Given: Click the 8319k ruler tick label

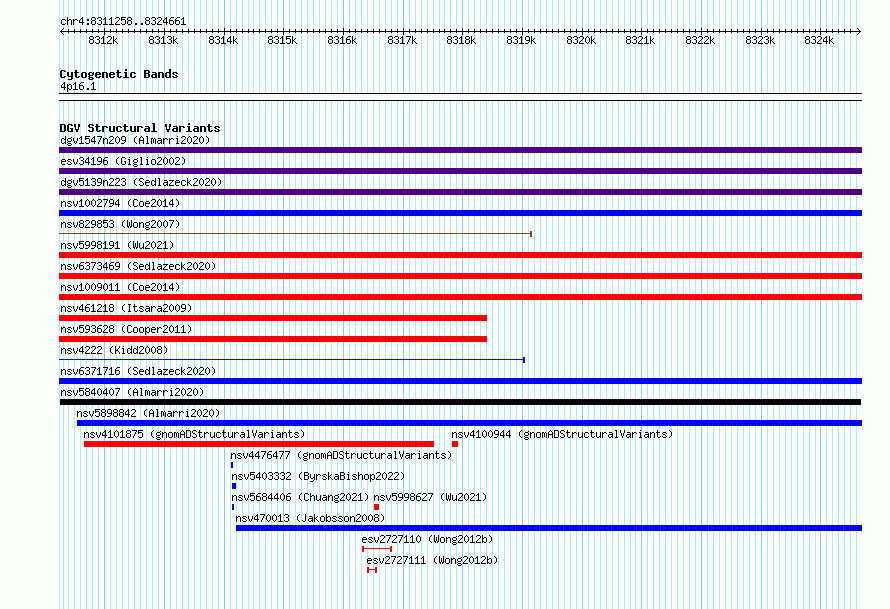Looking at the screenshot, I should [x=521, y=41].
